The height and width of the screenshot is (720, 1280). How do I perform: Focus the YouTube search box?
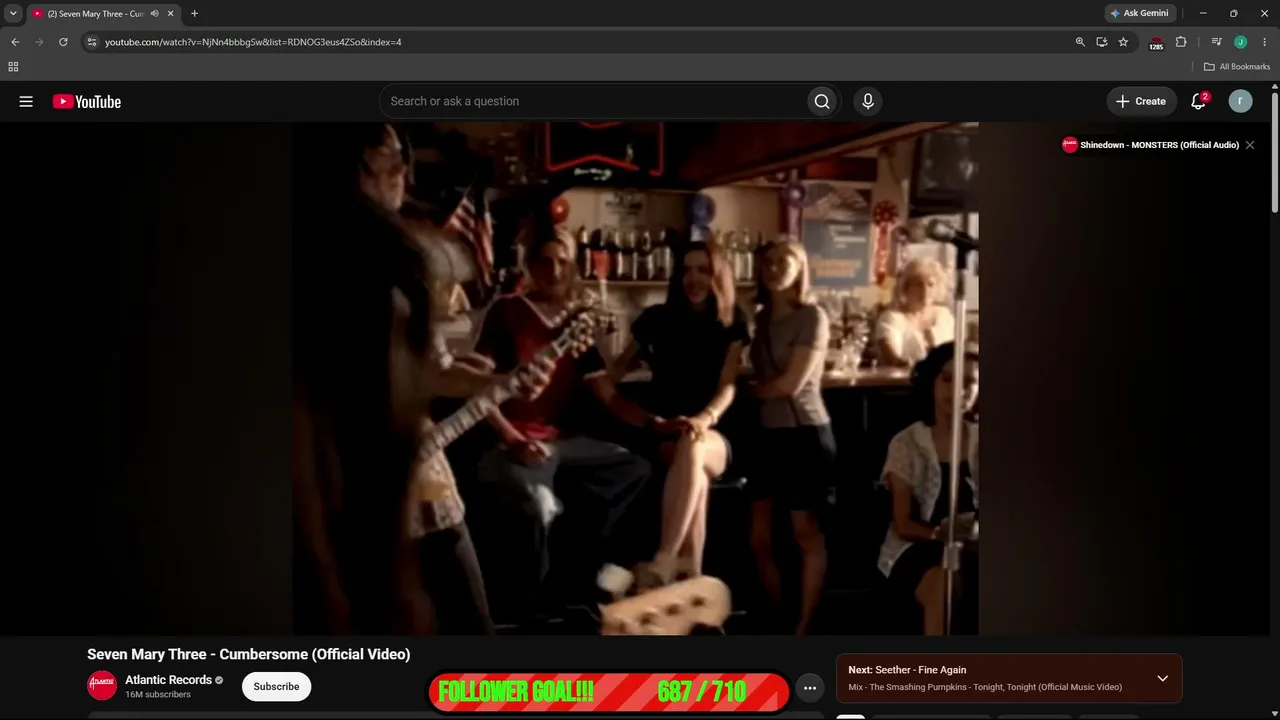[x=593, y=101]
